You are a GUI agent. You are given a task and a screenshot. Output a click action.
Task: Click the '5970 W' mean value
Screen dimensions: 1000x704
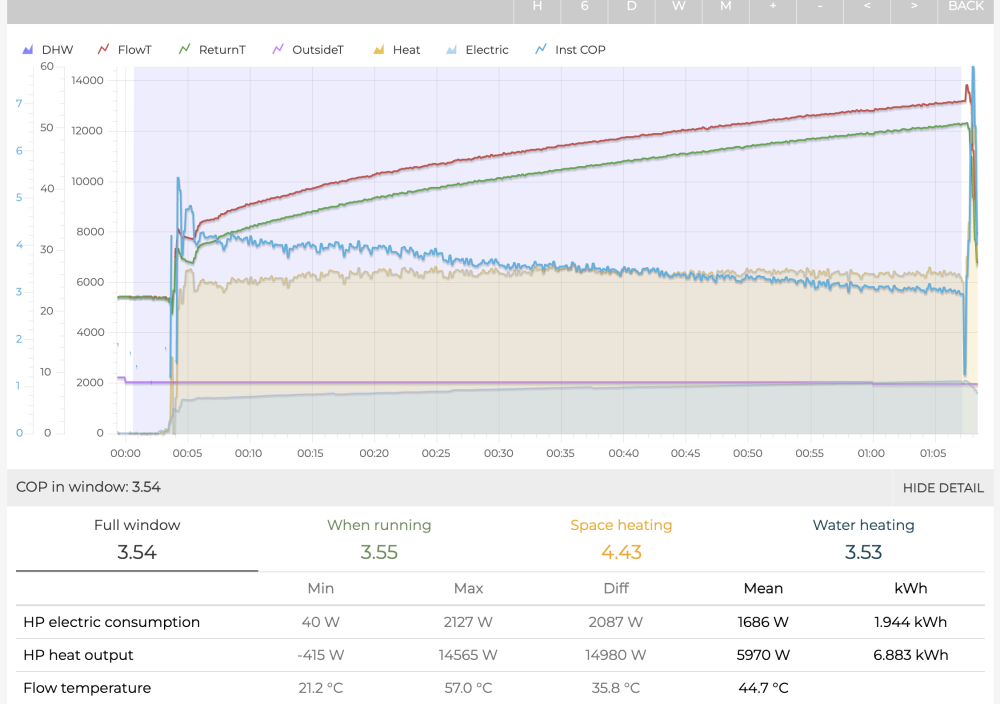(763, 655)
